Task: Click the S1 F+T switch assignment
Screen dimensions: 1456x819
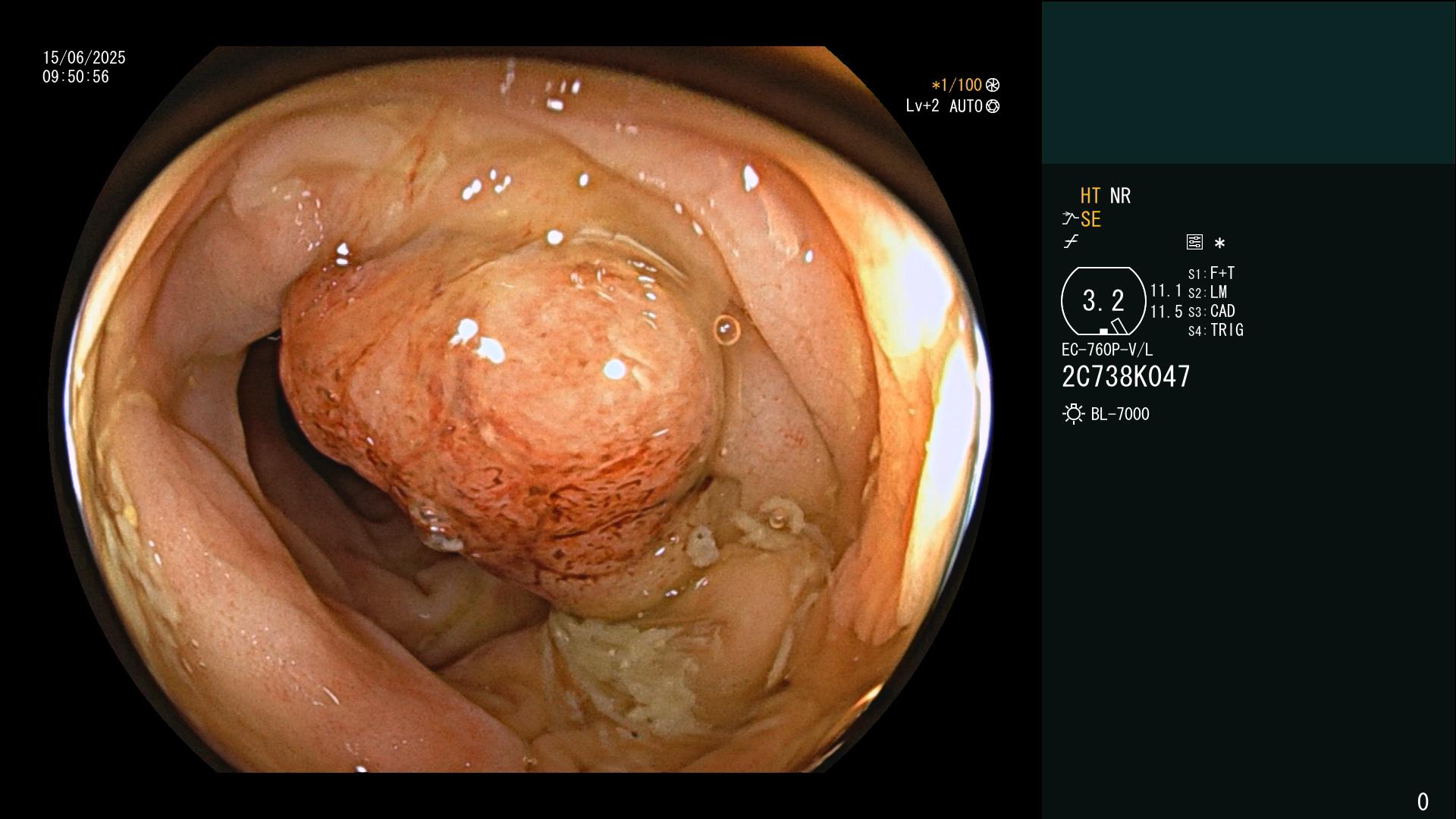Action: pos(1211,273)
